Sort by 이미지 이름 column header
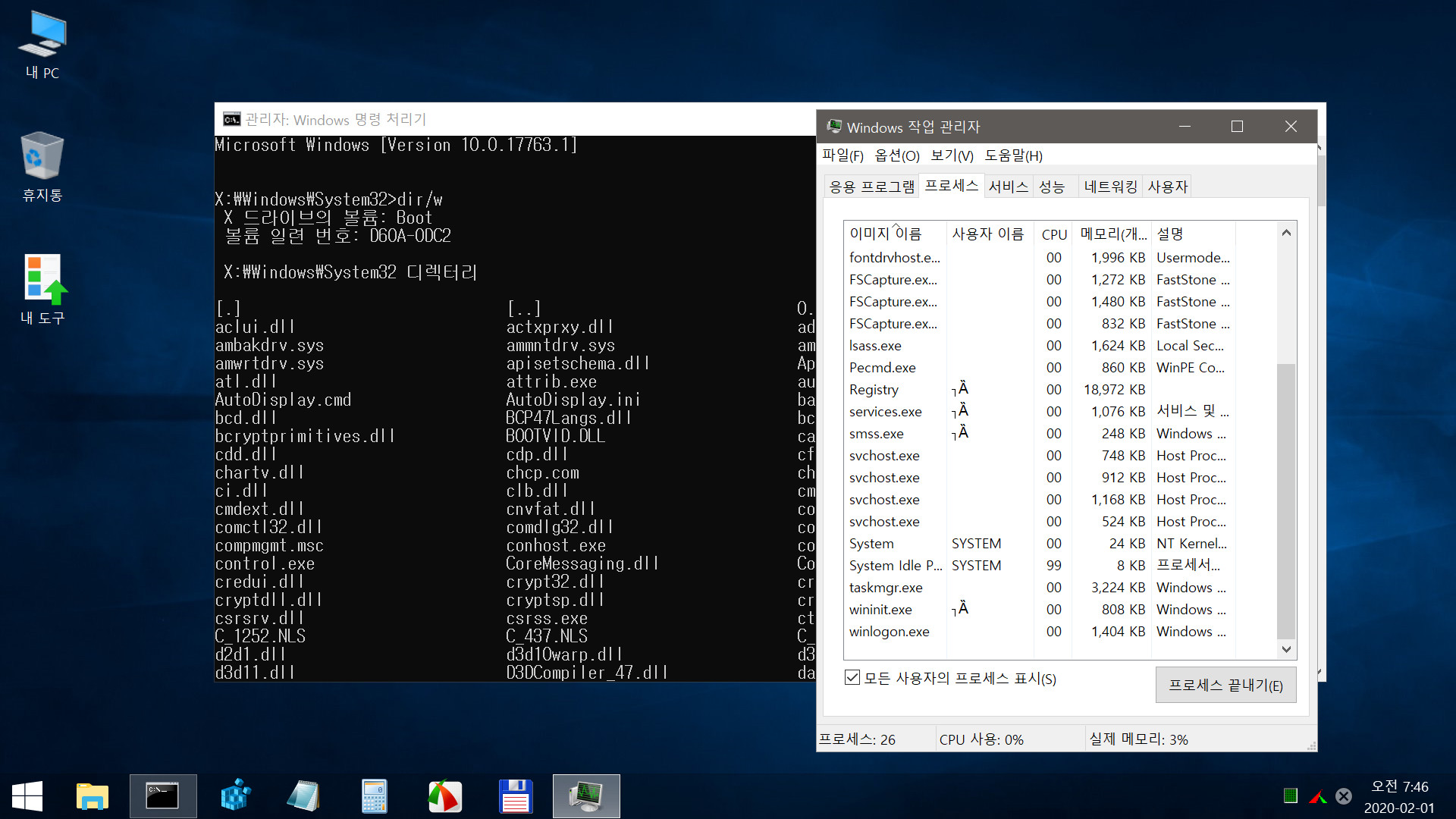The width and height of the screenshot is (1456, 819). [x=895, y=234]
